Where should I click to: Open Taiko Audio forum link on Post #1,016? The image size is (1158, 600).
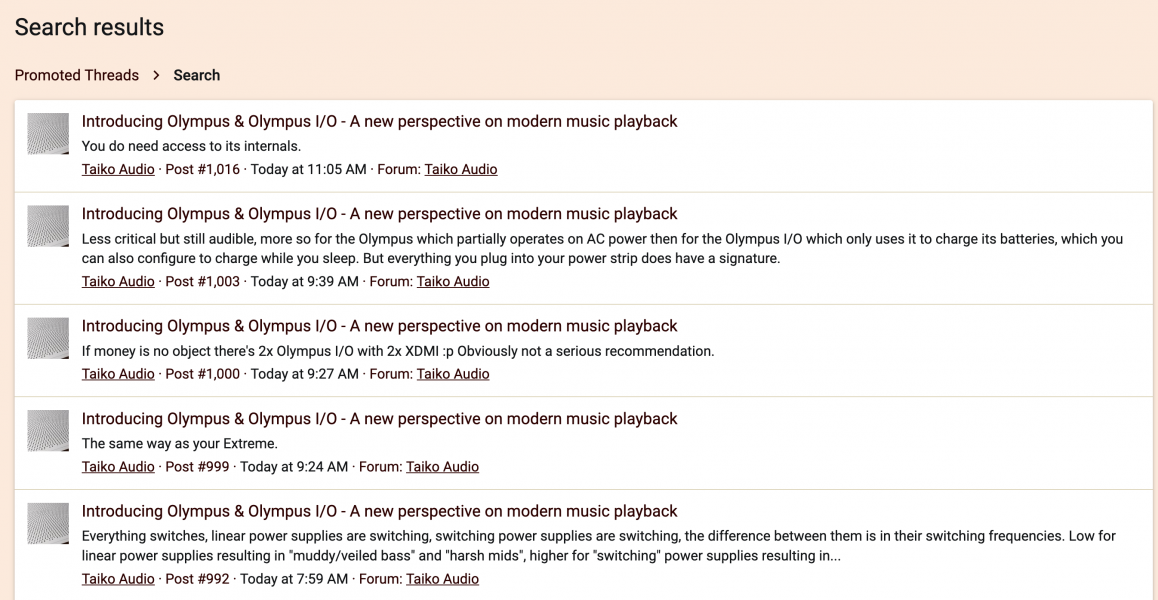point(461,169)
